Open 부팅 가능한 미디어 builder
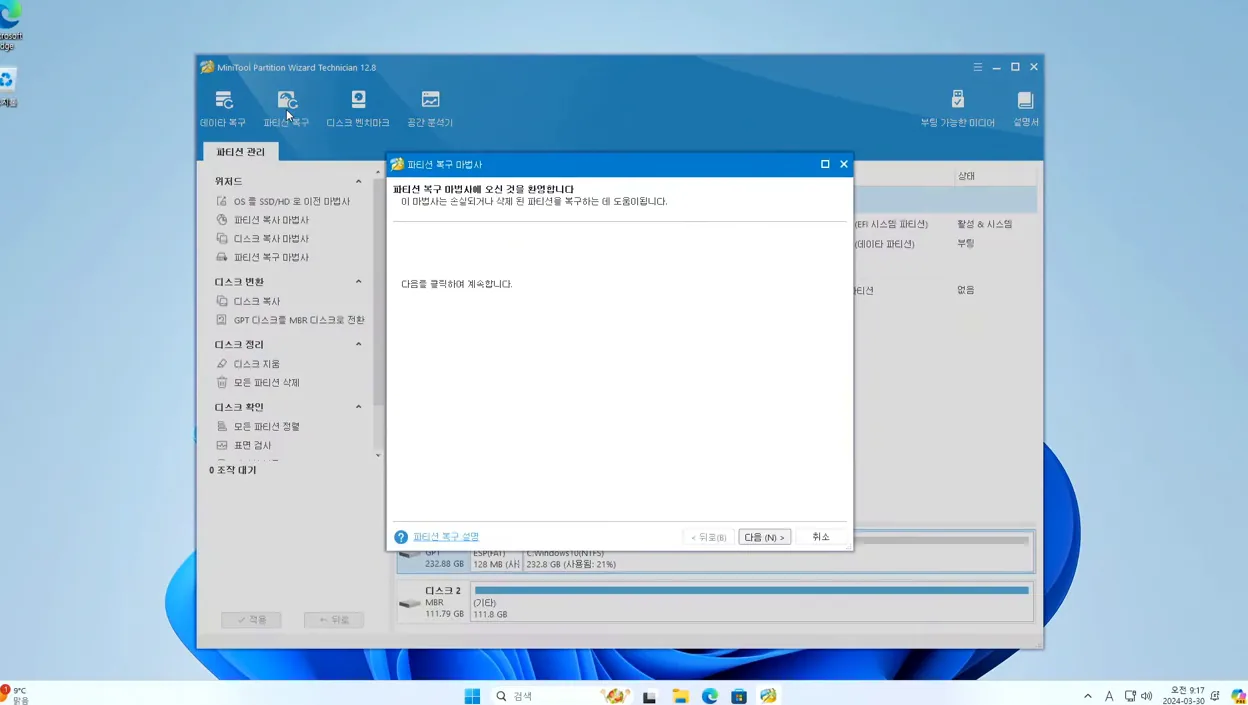 click(957, 108)
